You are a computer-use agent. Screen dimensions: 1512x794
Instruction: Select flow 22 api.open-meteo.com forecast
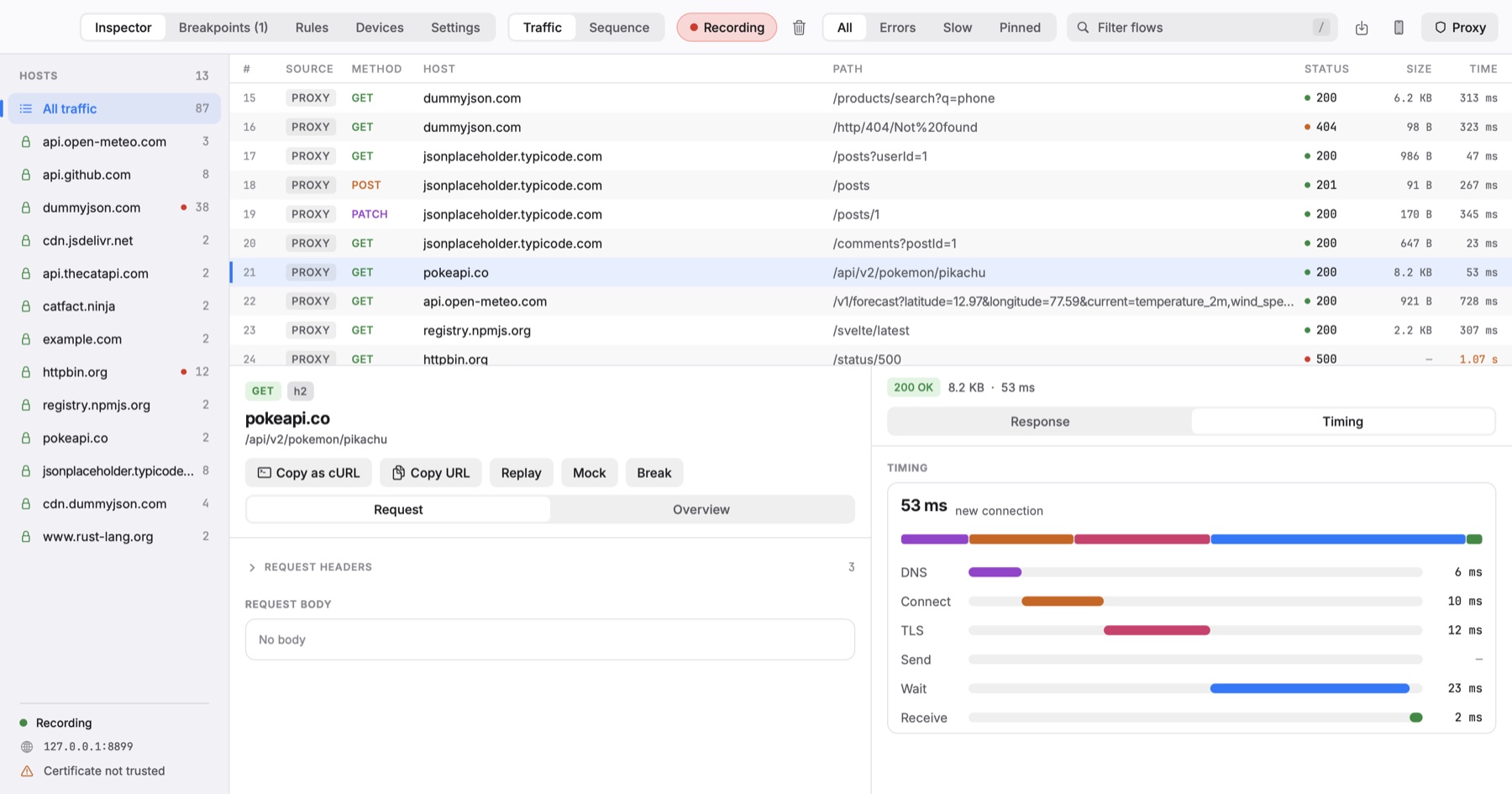pos(870,301)
